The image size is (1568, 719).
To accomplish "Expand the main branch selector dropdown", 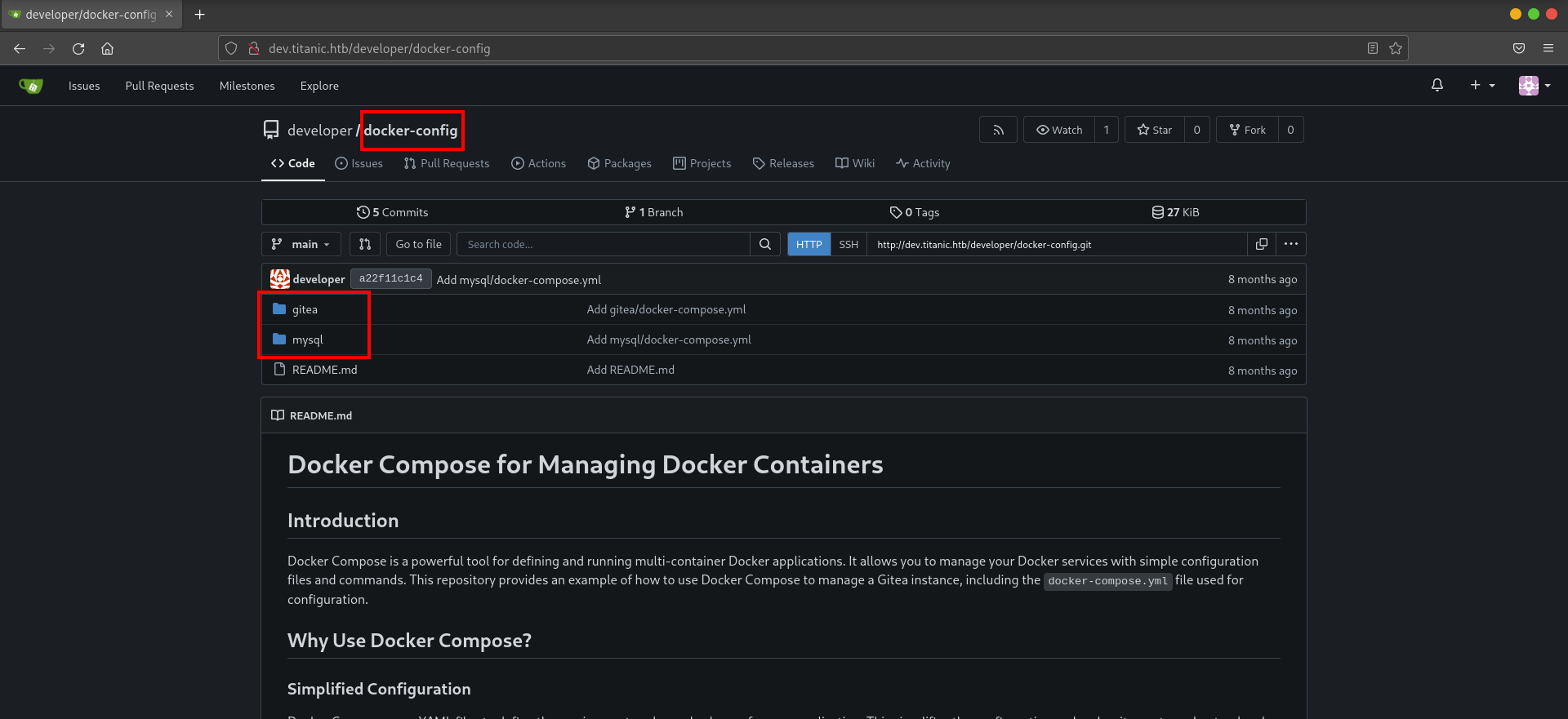I will point(301,244).
